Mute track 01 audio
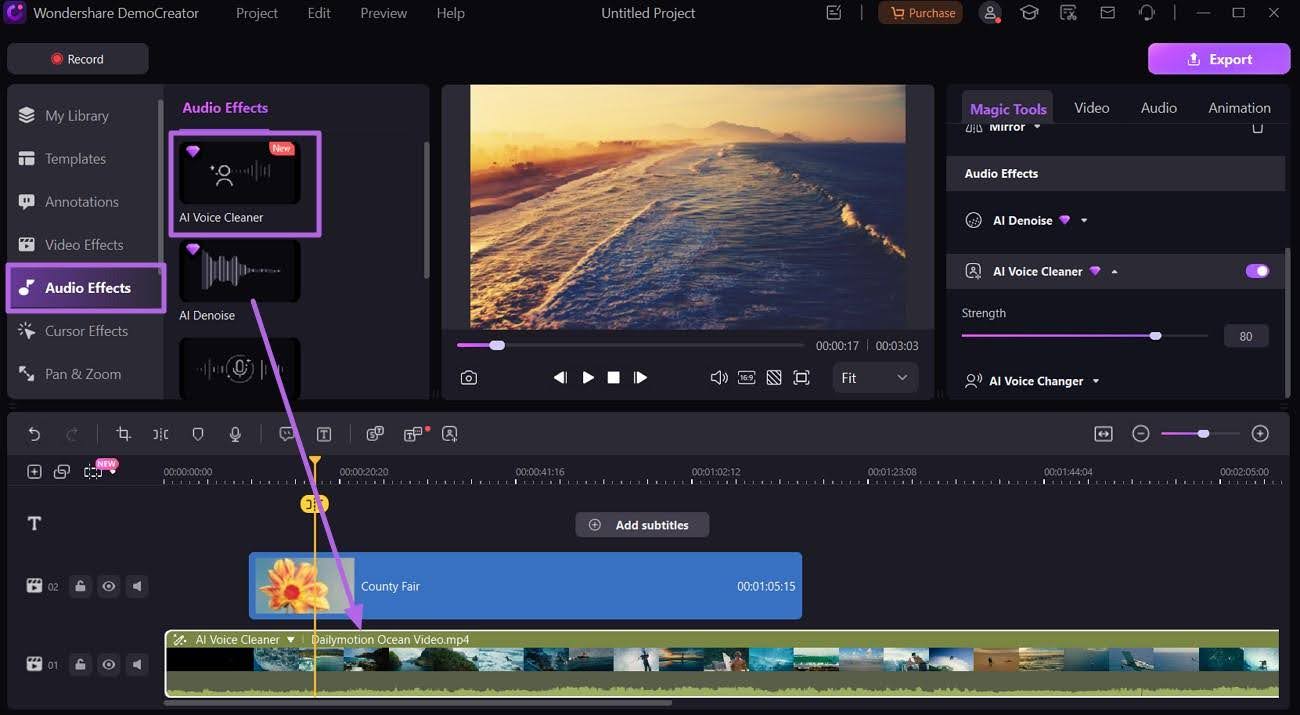This screenshot has width=1300, height=715. (x=137, y=664)
